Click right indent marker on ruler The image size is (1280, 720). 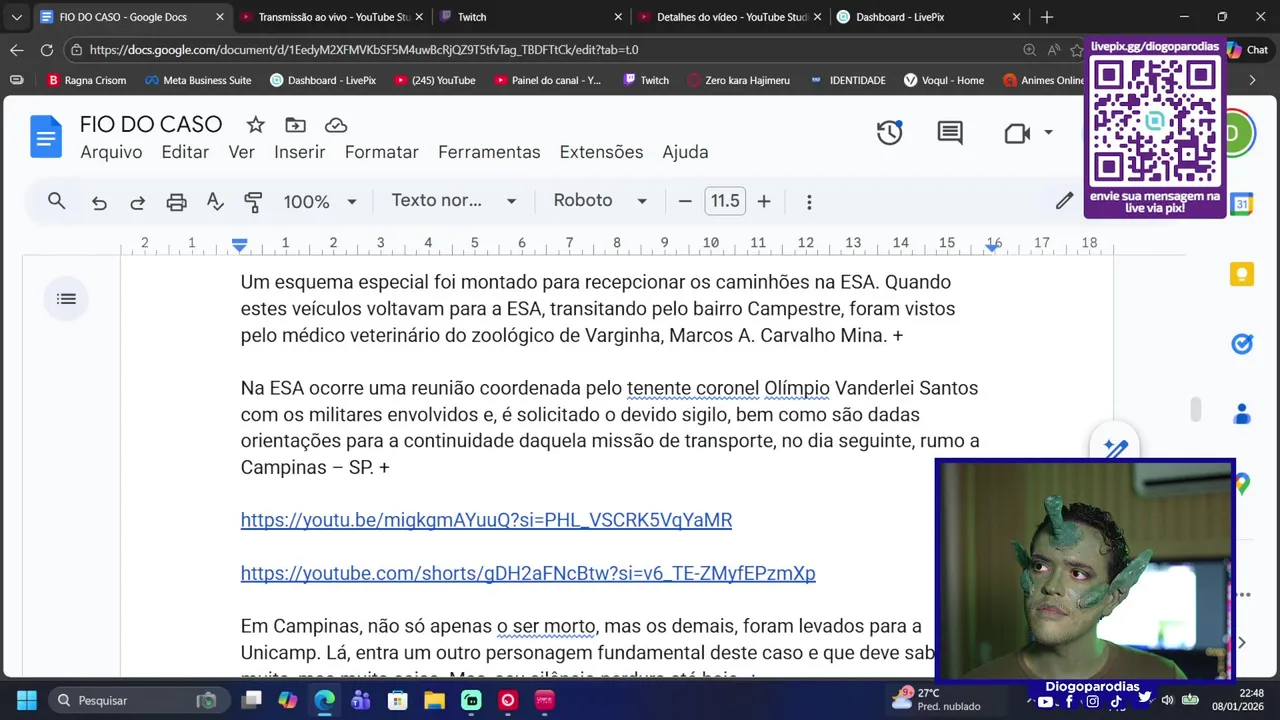[x=993, y=246]
